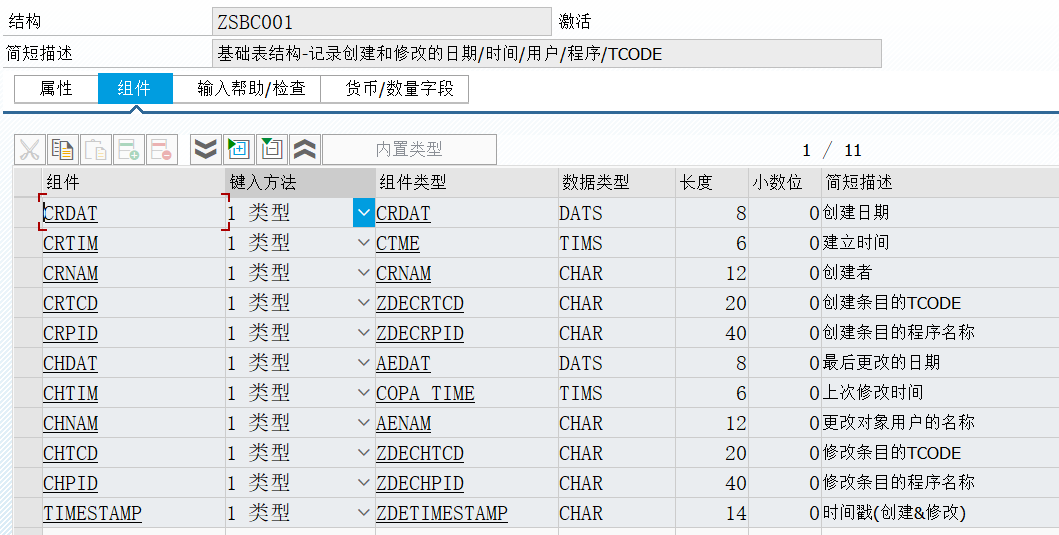Switch to the 属性 tab
Image resolution: width=1059 pixels, height=535 pixels.
coord(56,88)
